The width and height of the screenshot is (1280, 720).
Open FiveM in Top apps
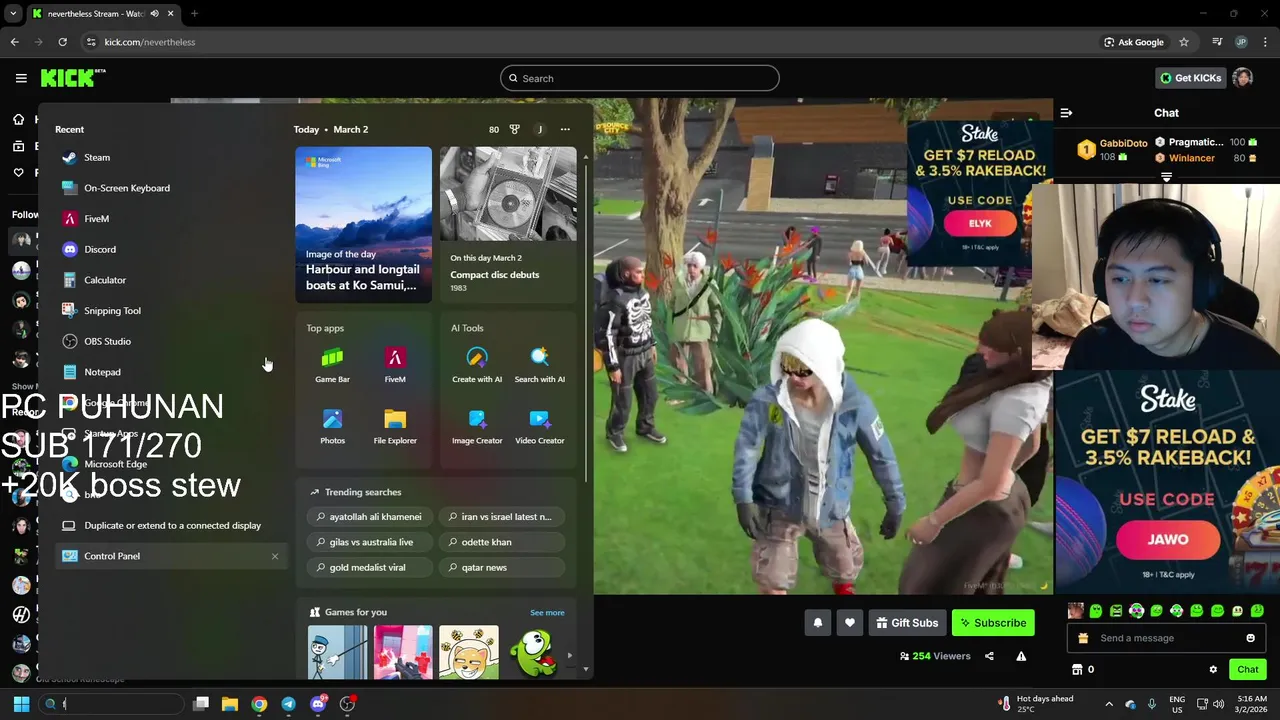[395, 365]
